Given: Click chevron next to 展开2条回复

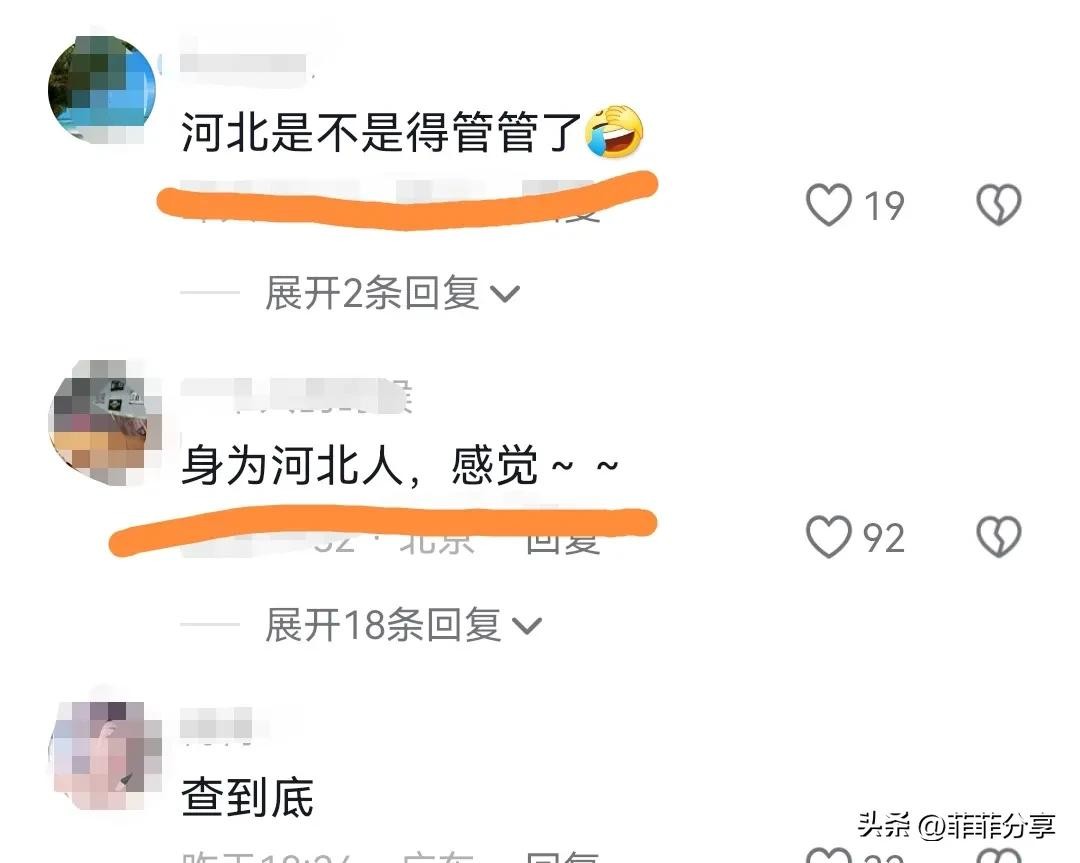Looking at the screenshot, I should click(505, 294).
